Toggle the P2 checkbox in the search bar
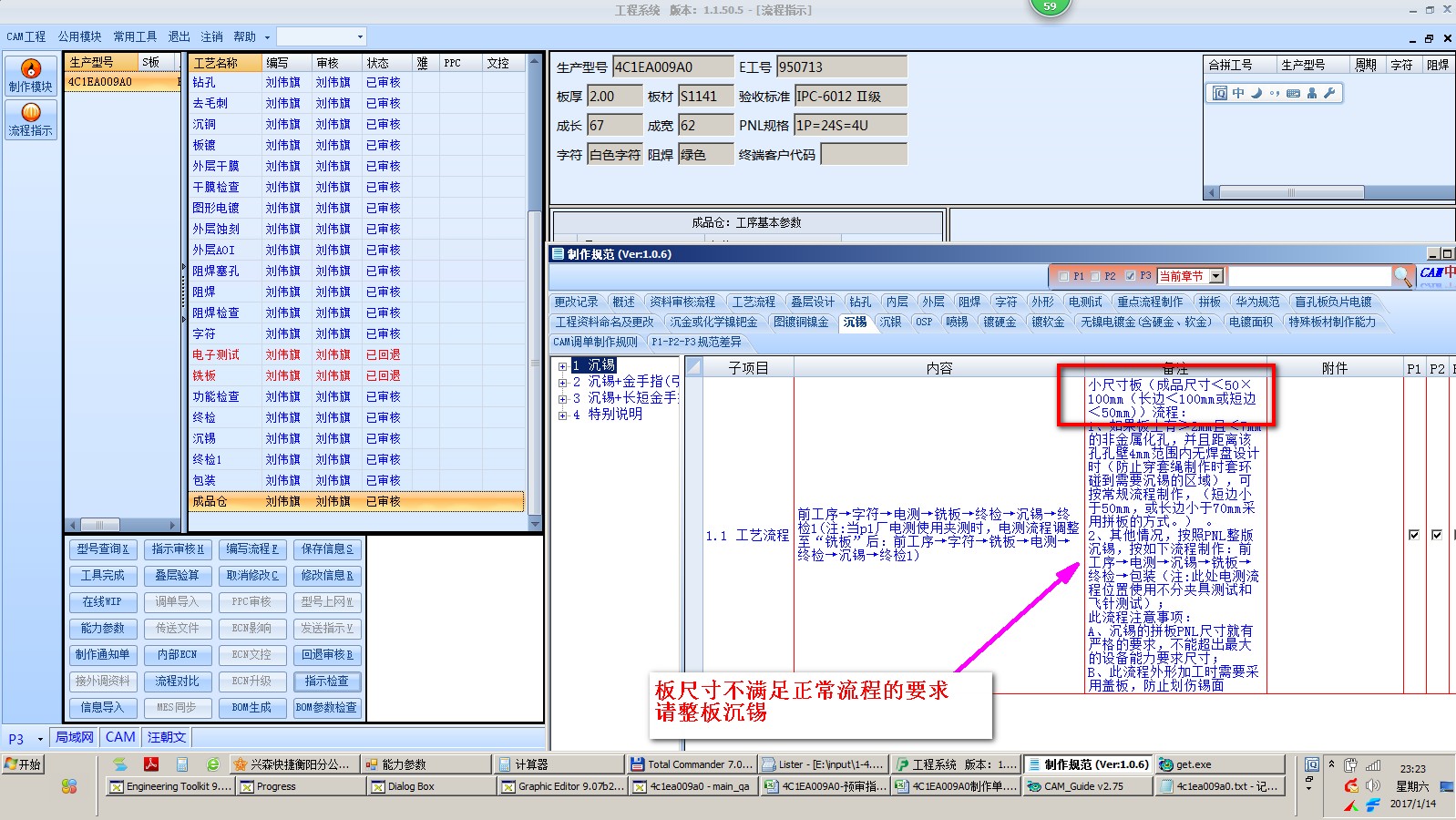The width and height of the screenshot is (1456, 820). tap(1094, 276)
